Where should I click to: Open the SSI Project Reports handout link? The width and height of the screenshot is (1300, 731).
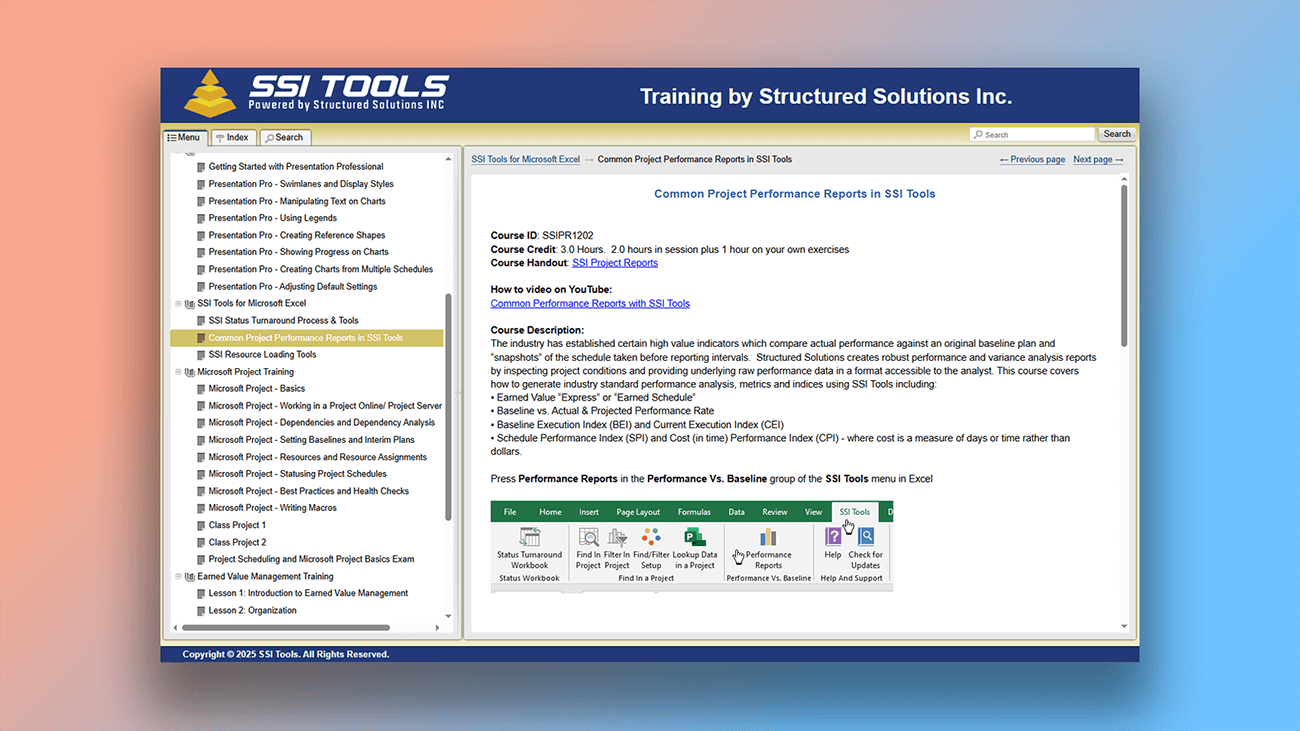coord(614,263)
